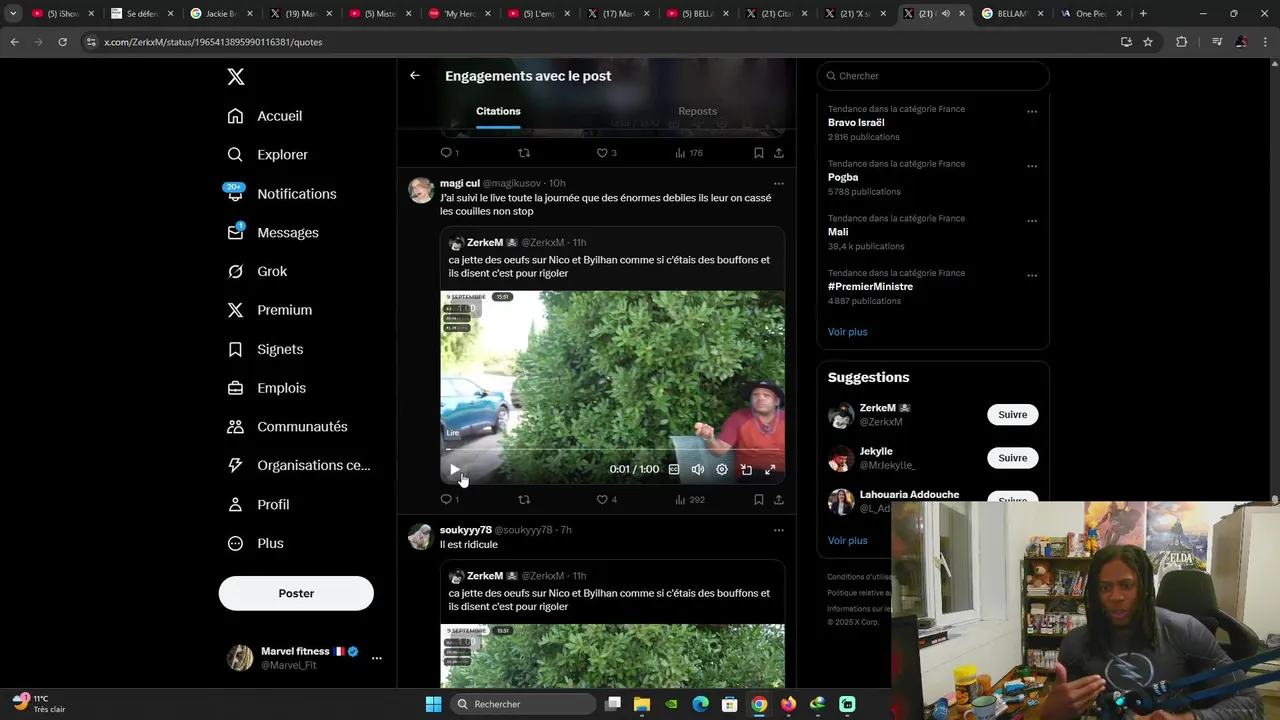View analytics showing 292 views

point(690,499)
